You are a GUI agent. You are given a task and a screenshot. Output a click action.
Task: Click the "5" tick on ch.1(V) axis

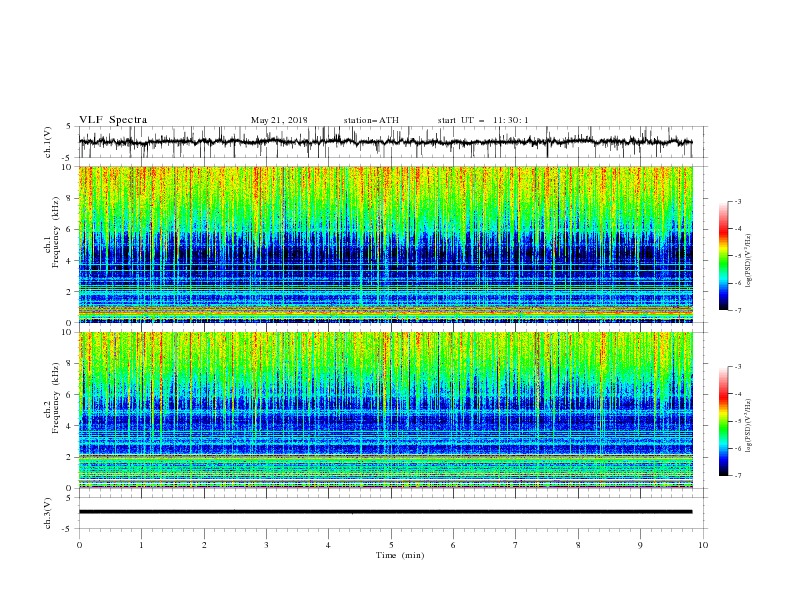(69, 127)
